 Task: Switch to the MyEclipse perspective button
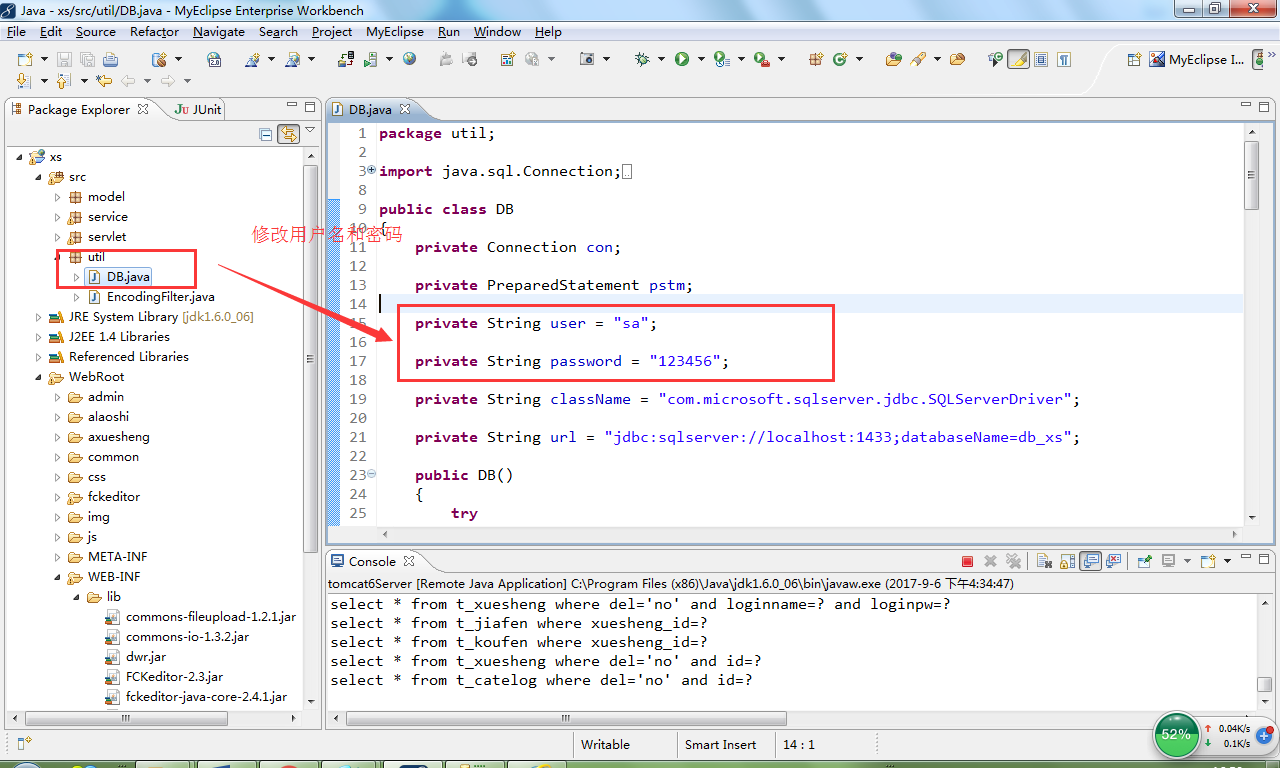point(1197,60)
